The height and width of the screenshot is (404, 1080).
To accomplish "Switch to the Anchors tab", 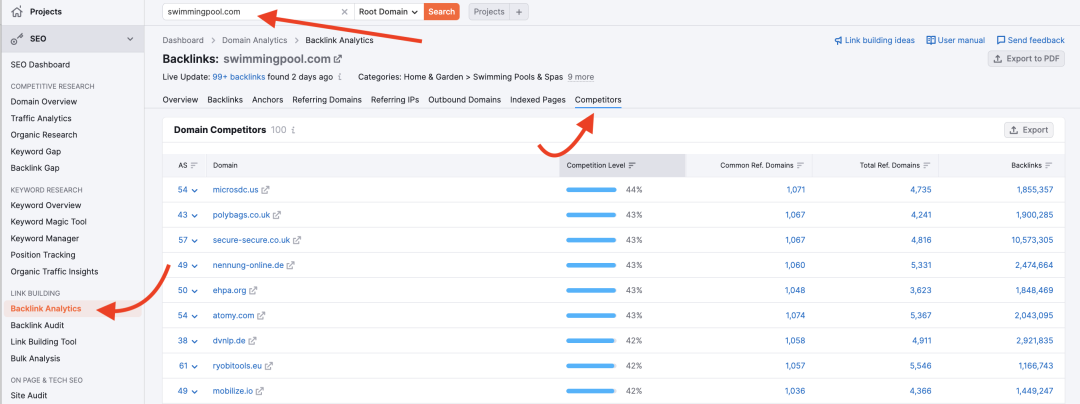I will [267, 100].
